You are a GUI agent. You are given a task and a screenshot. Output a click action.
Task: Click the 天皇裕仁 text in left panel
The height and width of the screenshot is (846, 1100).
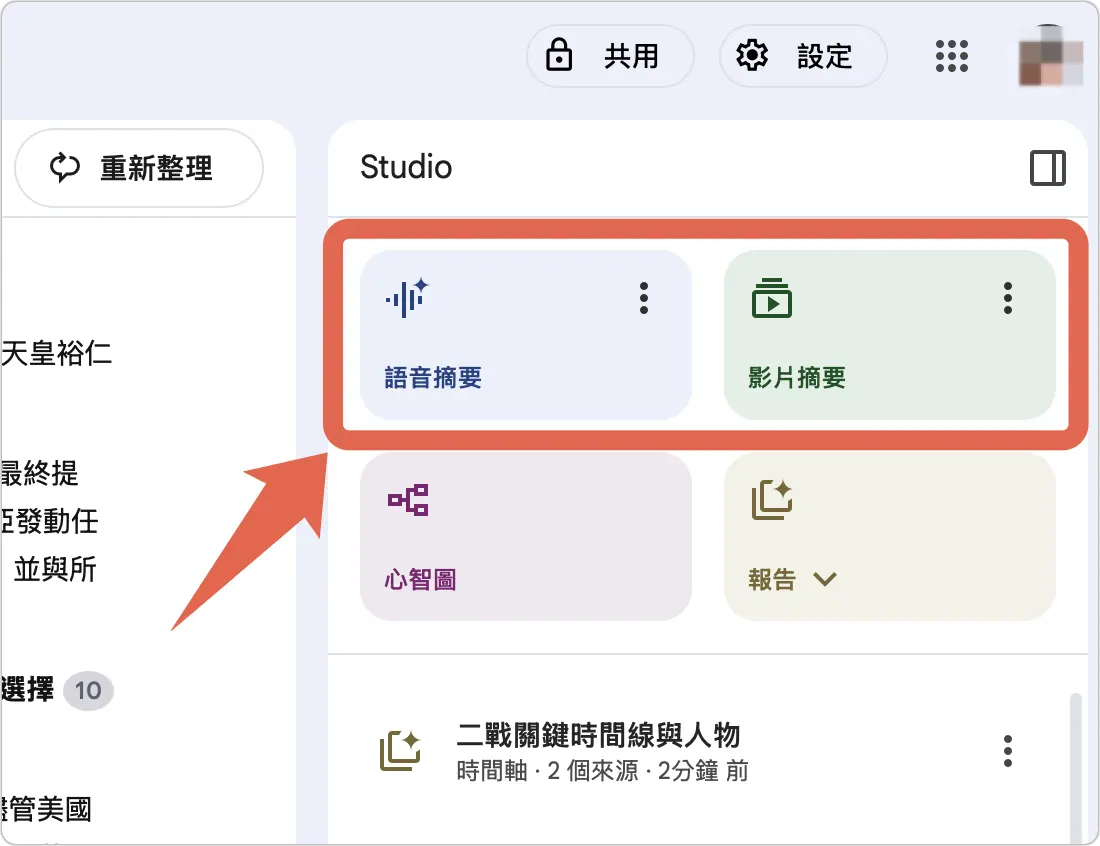pos(57,354)
